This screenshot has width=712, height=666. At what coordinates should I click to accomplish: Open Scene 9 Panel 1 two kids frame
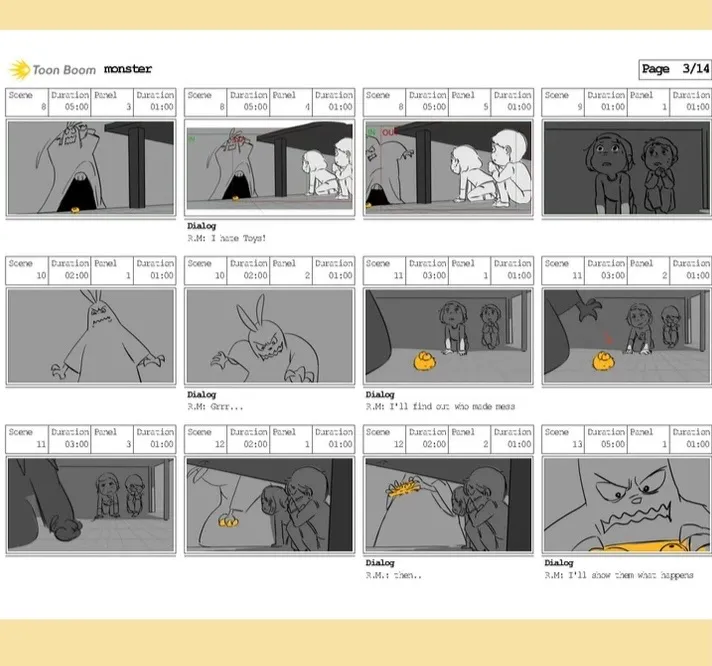tap(627, 168)
